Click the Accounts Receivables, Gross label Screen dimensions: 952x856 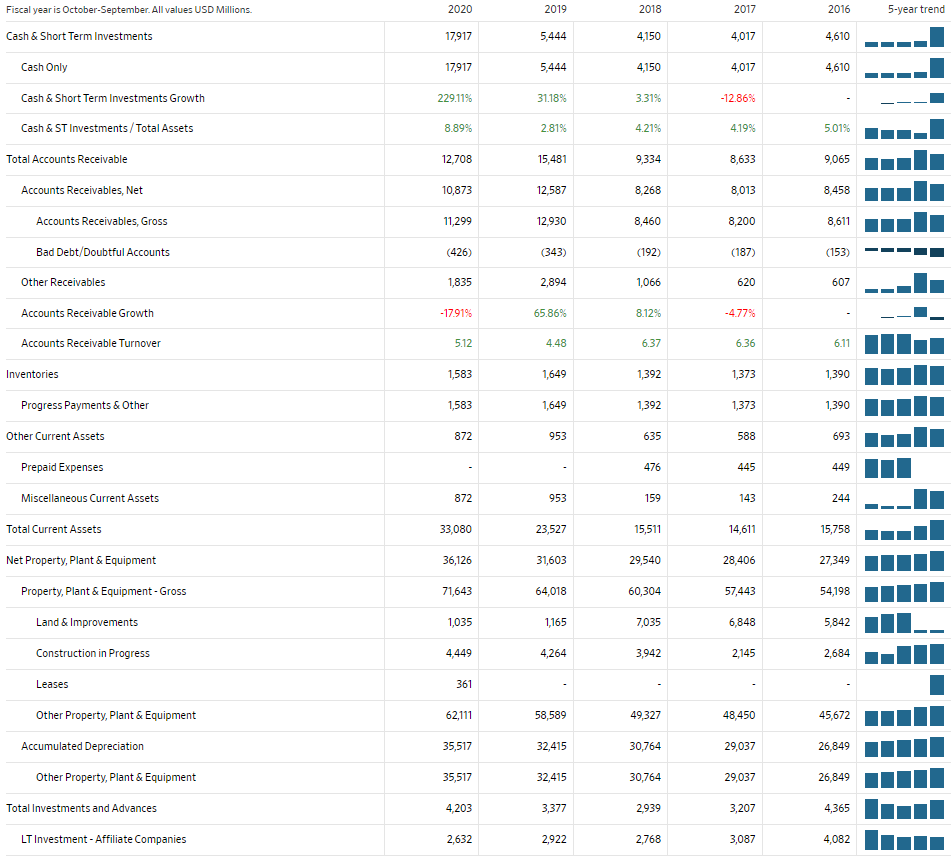[x=101, y=222]
